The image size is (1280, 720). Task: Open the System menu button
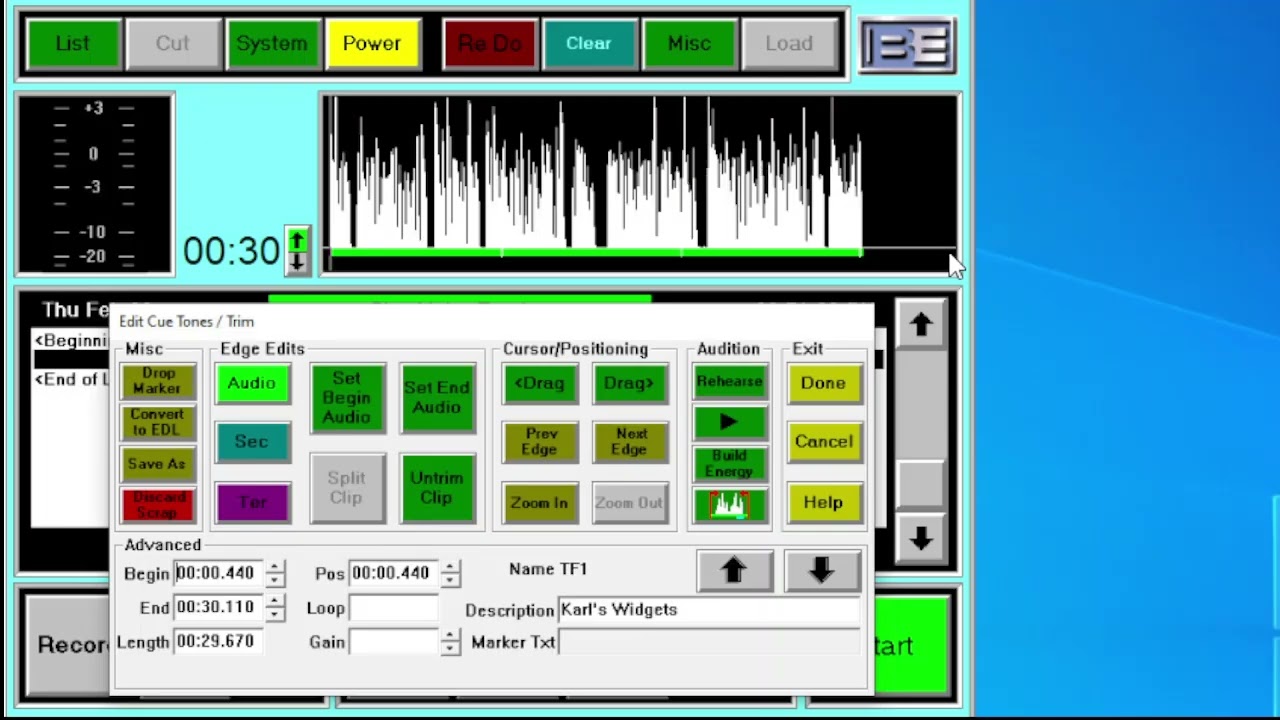click(271, 44)
